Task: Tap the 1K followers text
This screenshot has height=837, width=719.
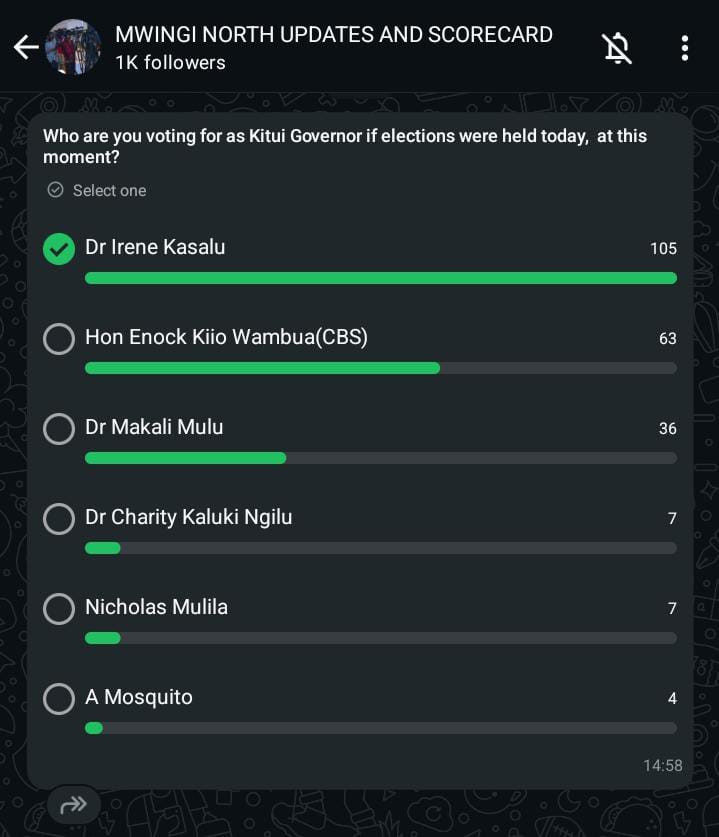Action: [x=170, y=62]
